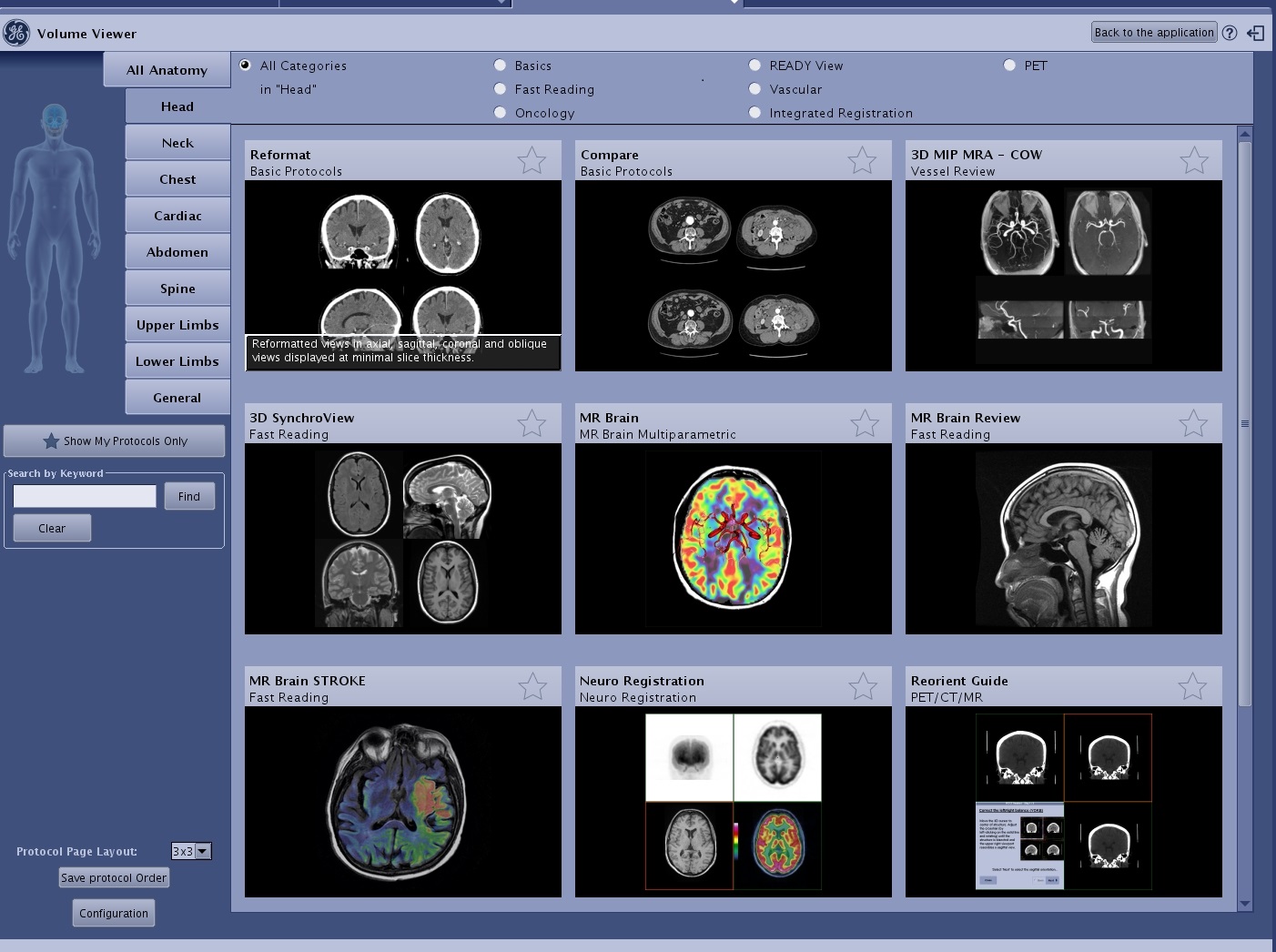The image size is (1276, 952).
Task: Click the Save protocol Order button
Action: click(x=114, y=878)
